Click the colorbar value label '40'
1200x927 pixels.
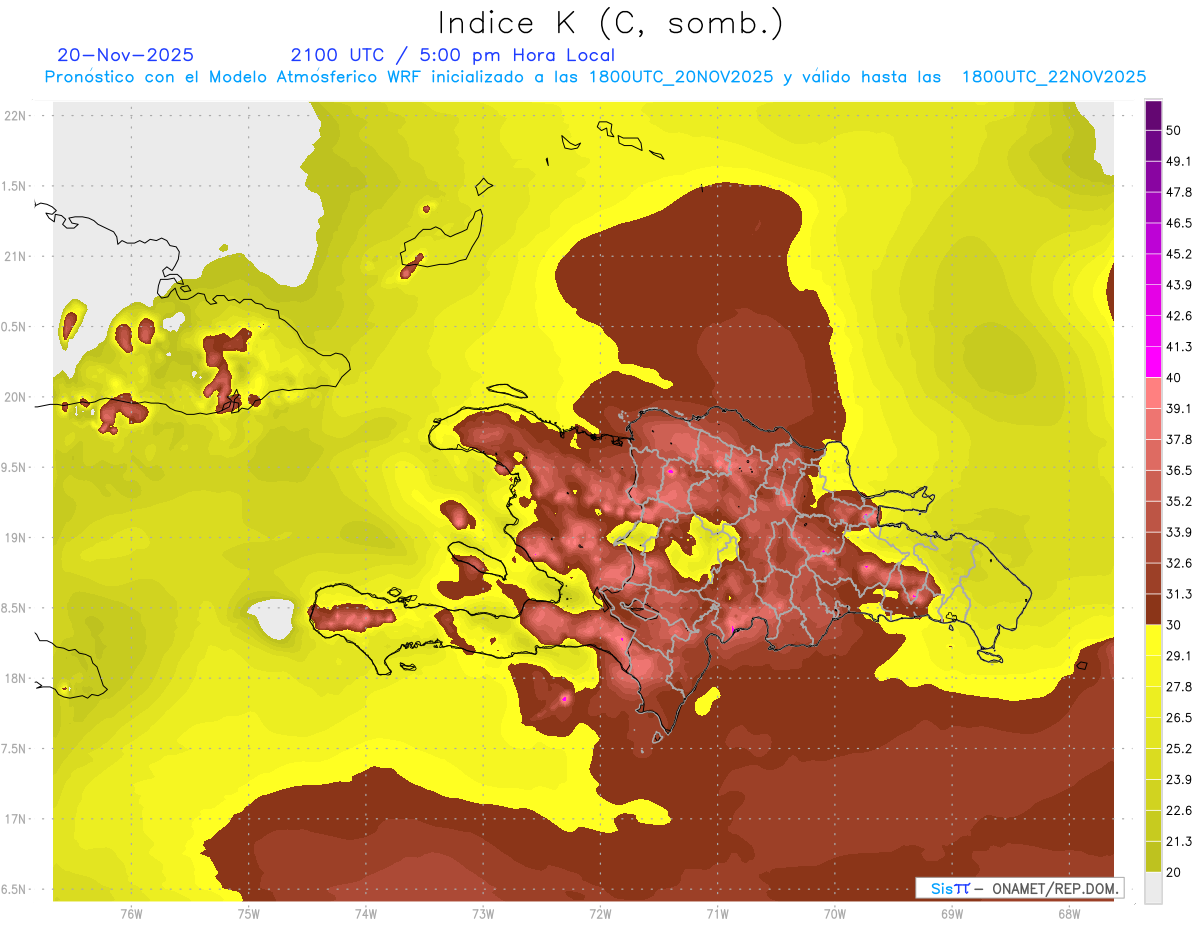click(x=1175, y=378)
